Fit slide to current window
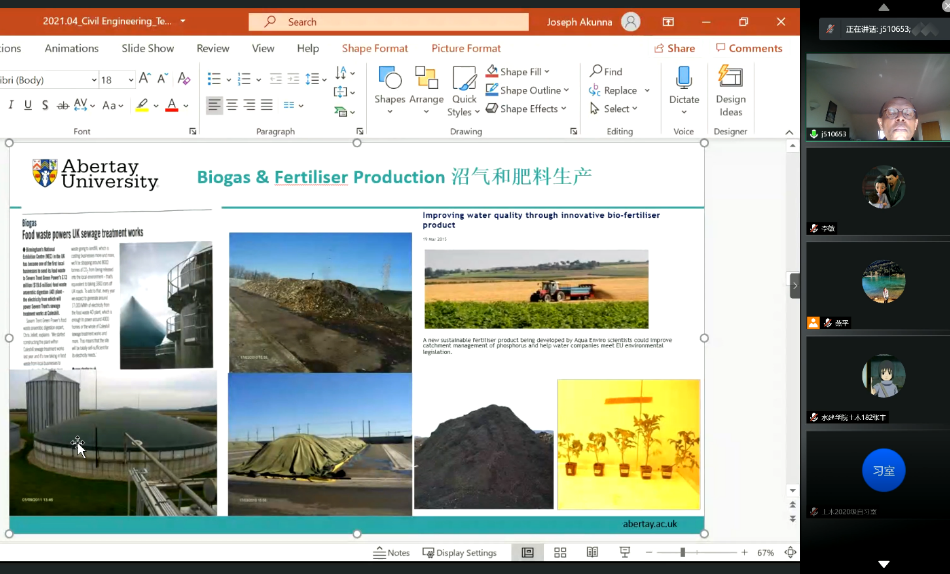 coord(790,553)
